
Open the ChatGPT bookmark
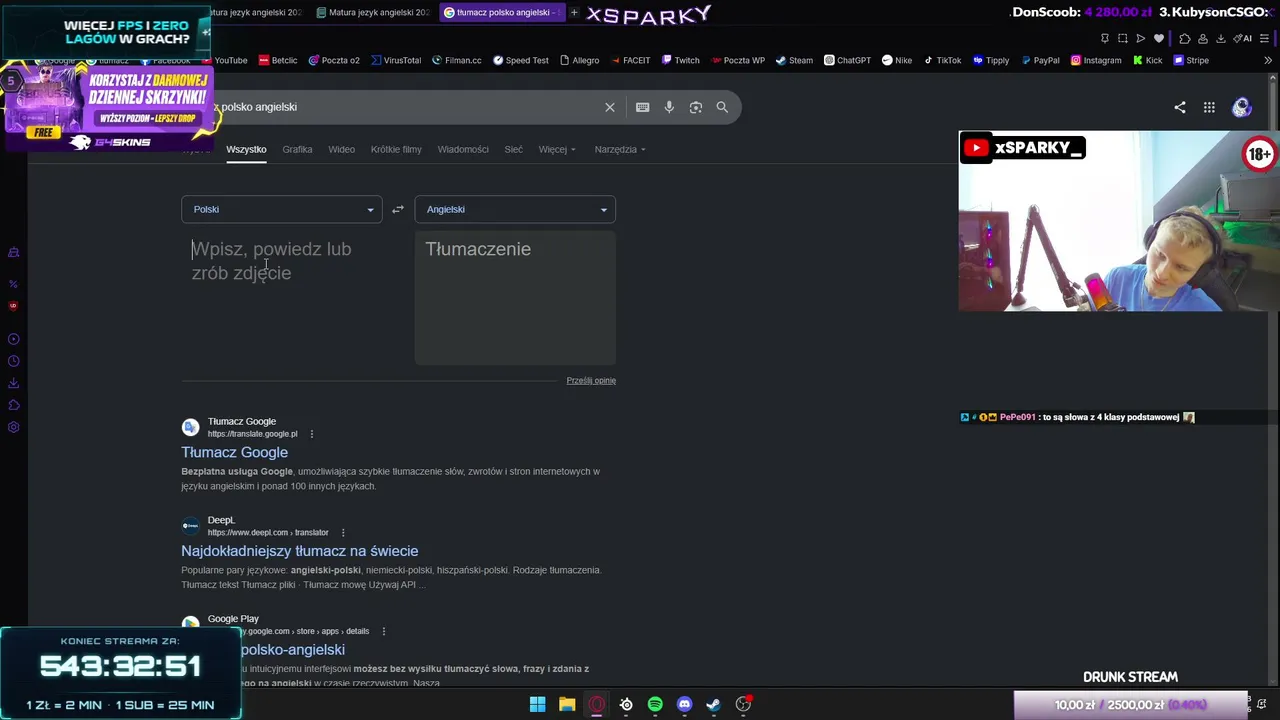pyautogui.click(x=848, y=60)
